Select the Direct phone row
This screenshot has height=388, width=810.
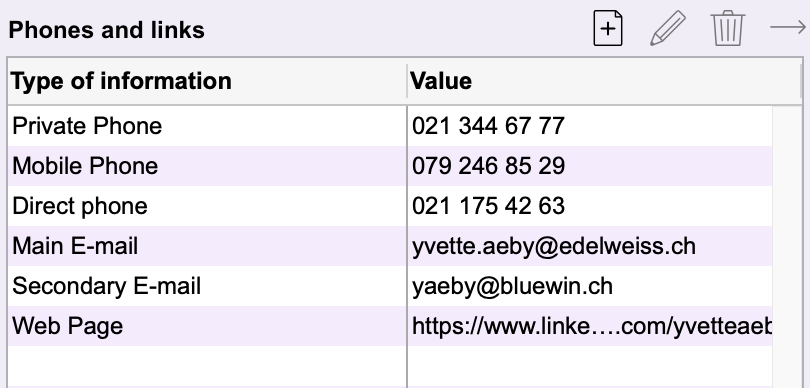[390, 206]
